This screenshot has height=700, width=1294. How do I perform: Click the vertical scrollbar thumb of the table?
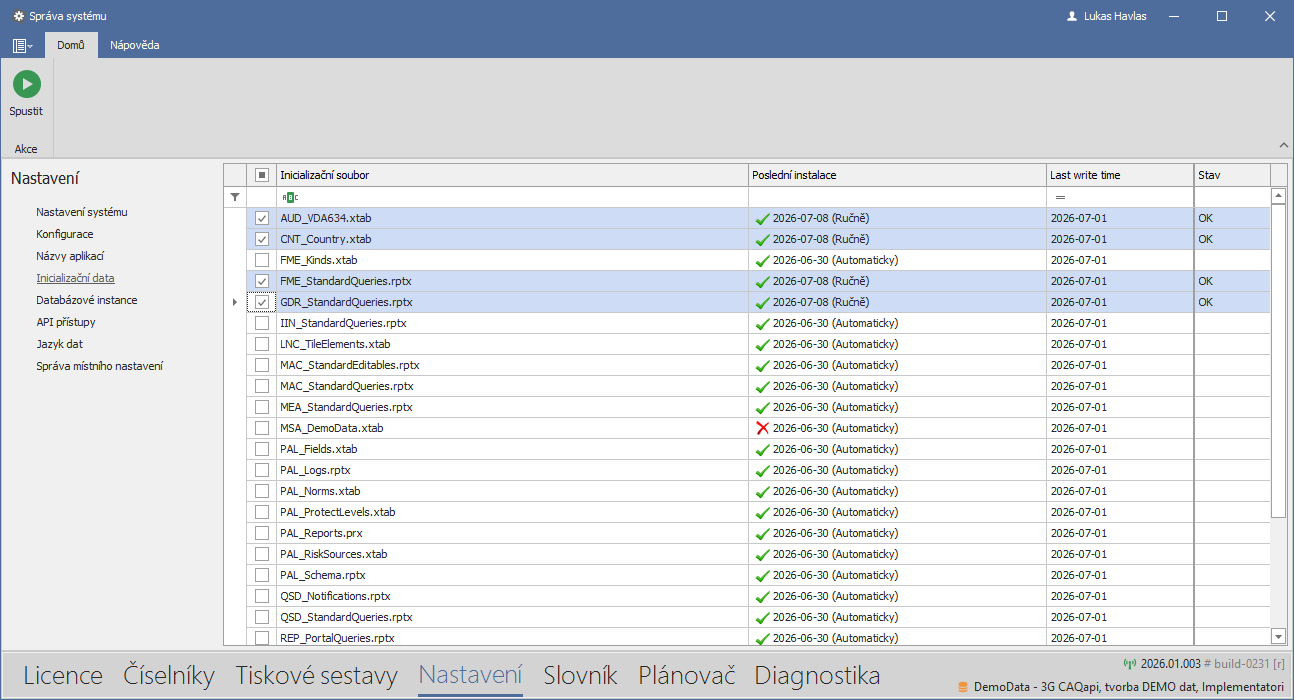click(1278, 361)
